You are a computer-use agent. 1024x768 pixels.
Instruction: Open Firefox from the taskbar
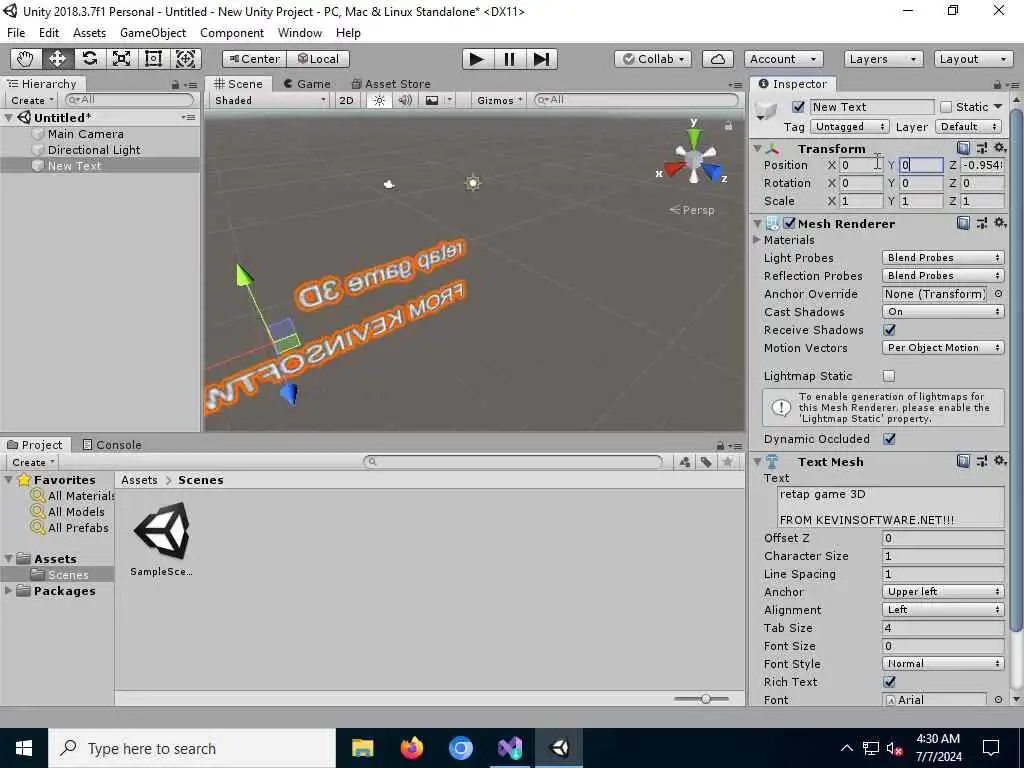point(412,748)
